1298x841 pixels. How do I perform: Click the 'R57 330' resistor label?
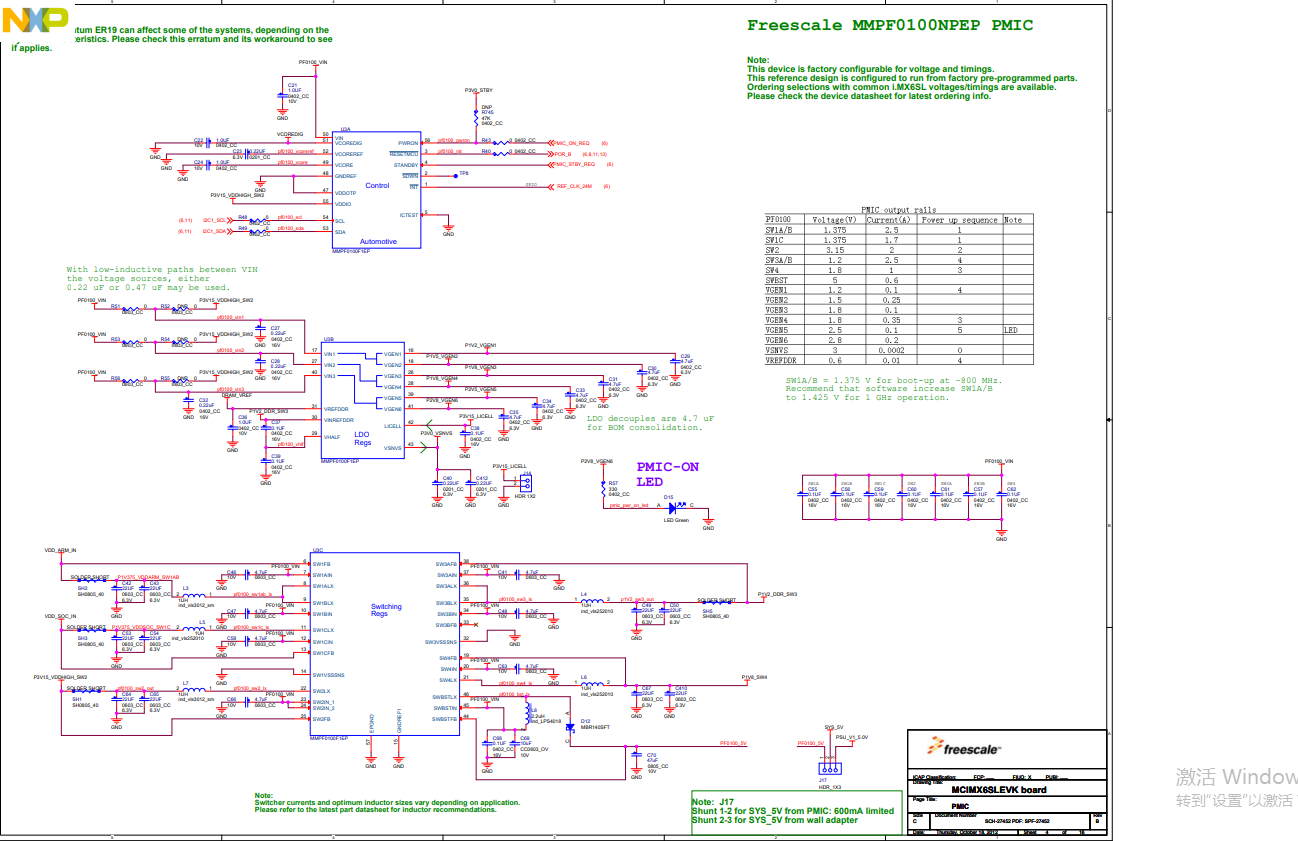pos(614,485)
